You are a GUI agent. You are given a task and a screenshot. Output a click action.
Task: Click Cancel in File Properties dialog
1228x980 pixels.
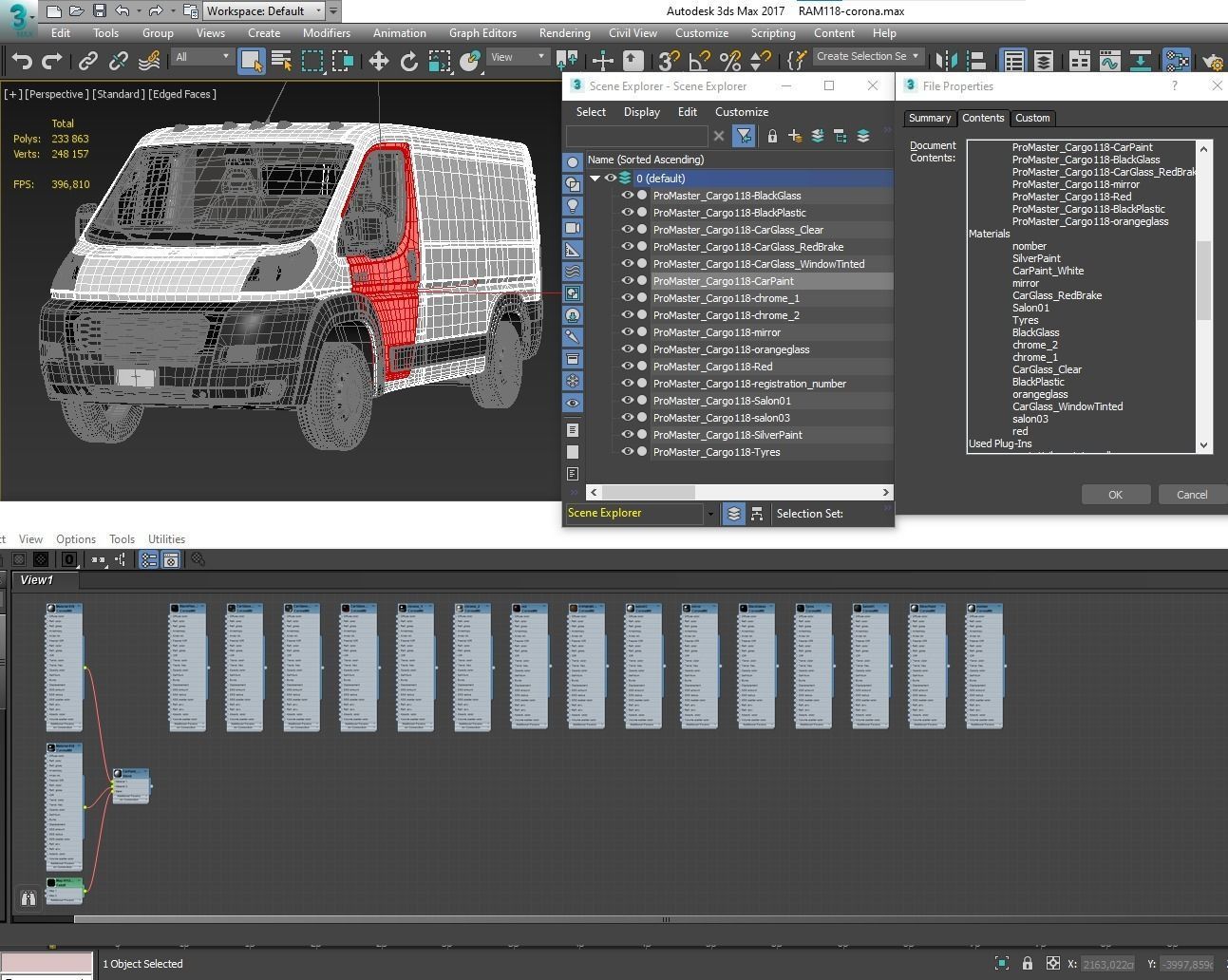coord(1192,495)
